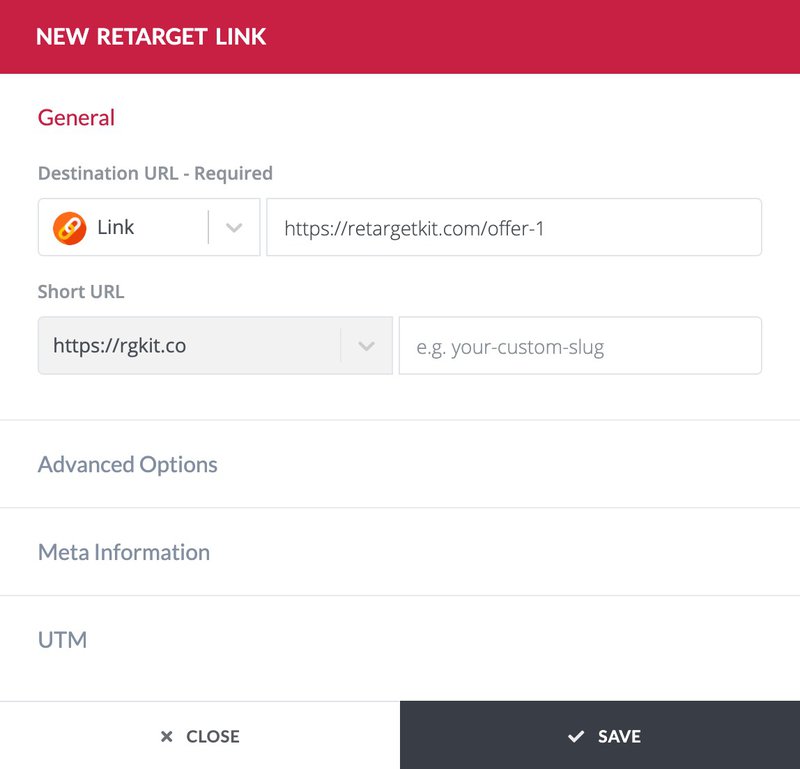800x769 pixels.
Task: Open the short URL domain dropdown arrow
Action: (366, 346)
